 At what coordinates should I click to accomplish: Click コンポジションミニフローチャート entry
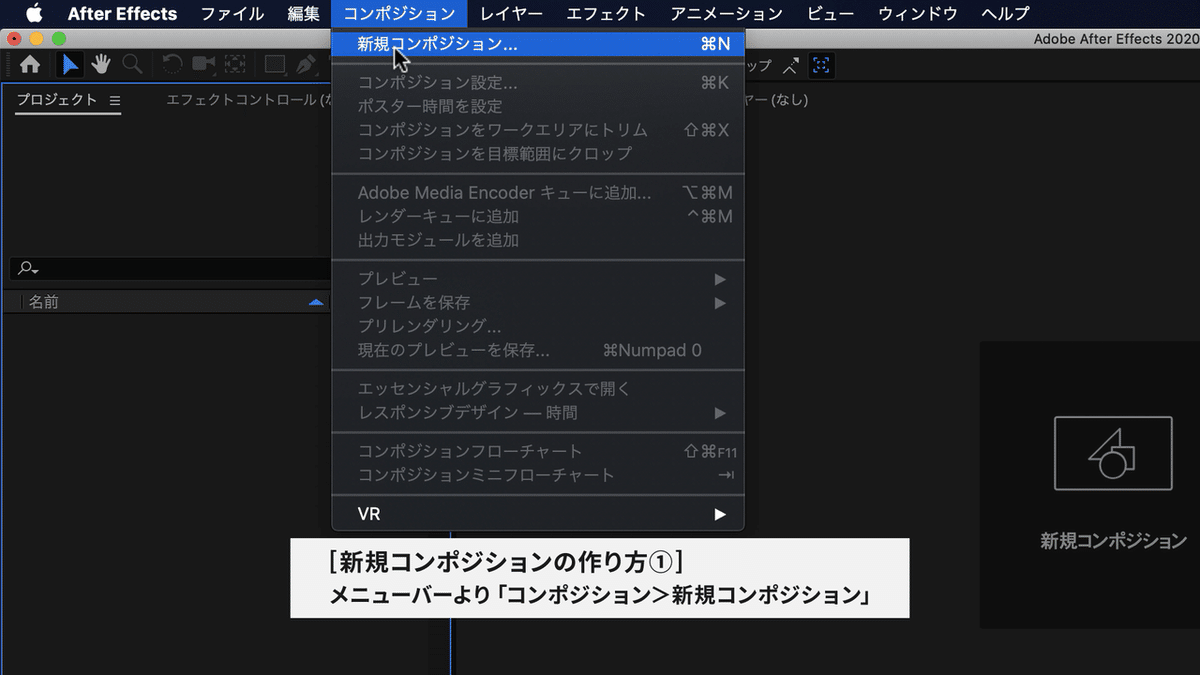(538, 475)
